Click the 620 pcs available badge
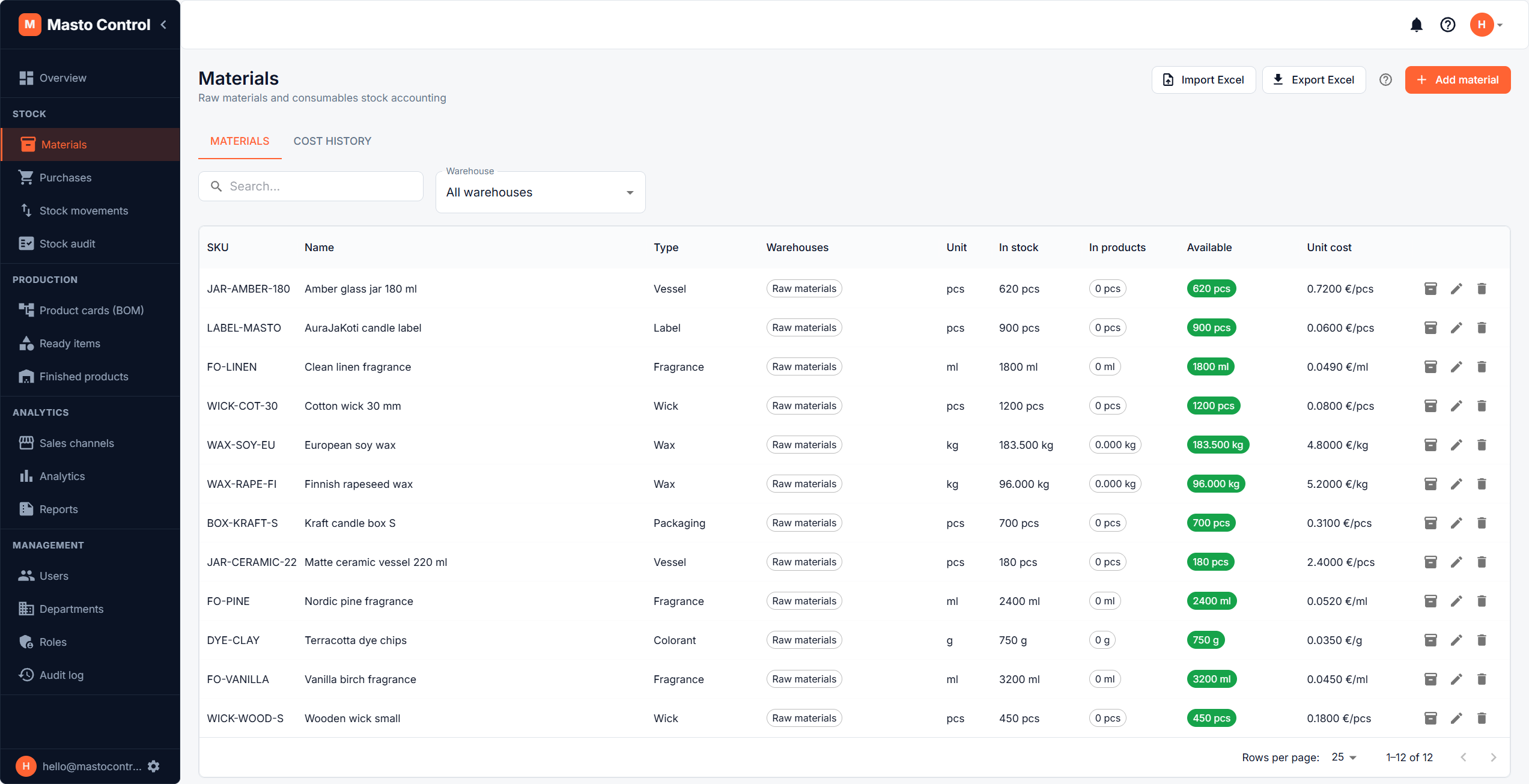 click(1211, 289)
